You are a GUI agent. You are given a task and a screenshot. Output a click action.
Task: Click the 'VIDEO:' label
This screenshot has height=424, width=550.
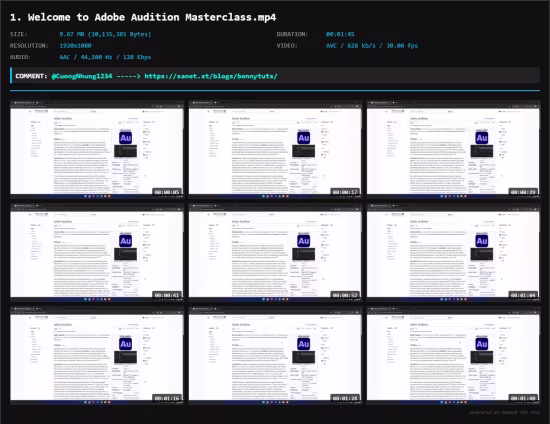point(287,46)
